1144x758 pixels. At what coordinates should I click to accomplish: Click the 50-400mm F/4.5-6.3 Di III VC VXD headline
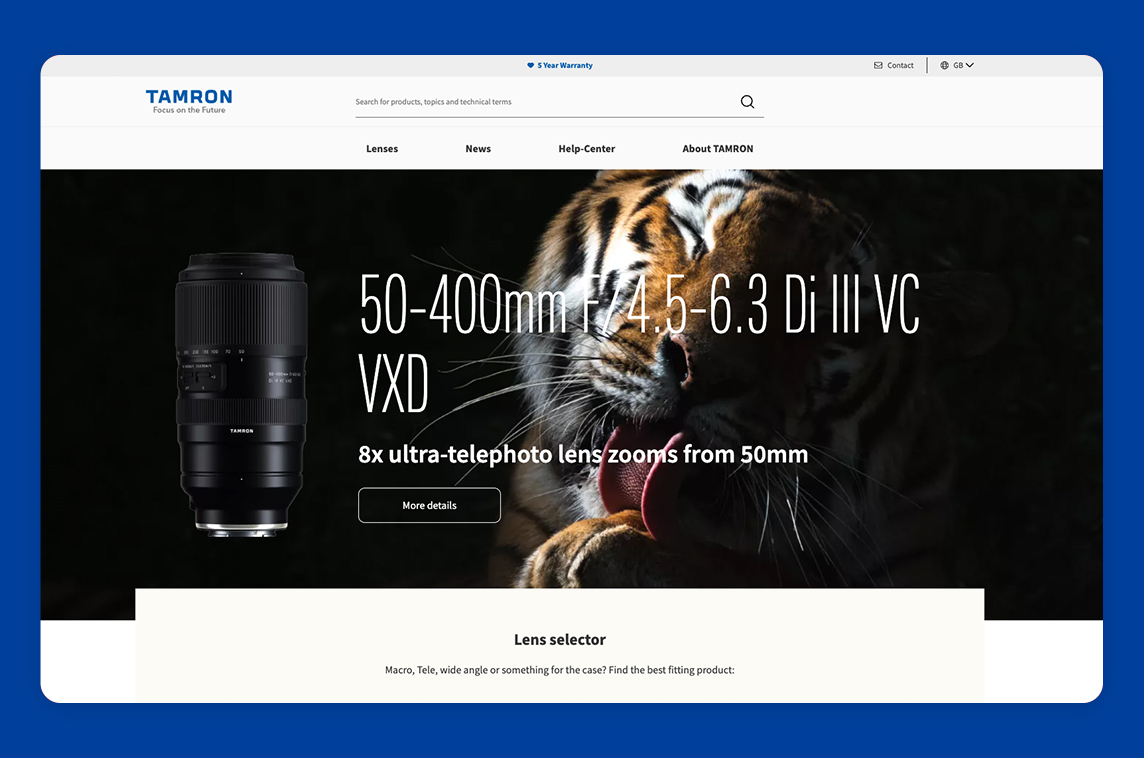[x=639, y=342]
